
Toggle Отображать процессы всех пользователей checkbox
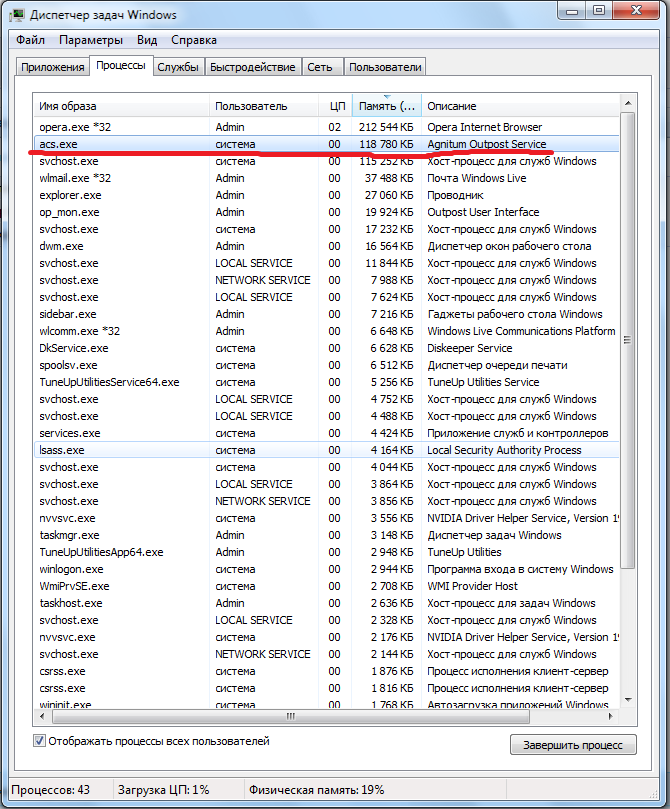tap(39, 741)
